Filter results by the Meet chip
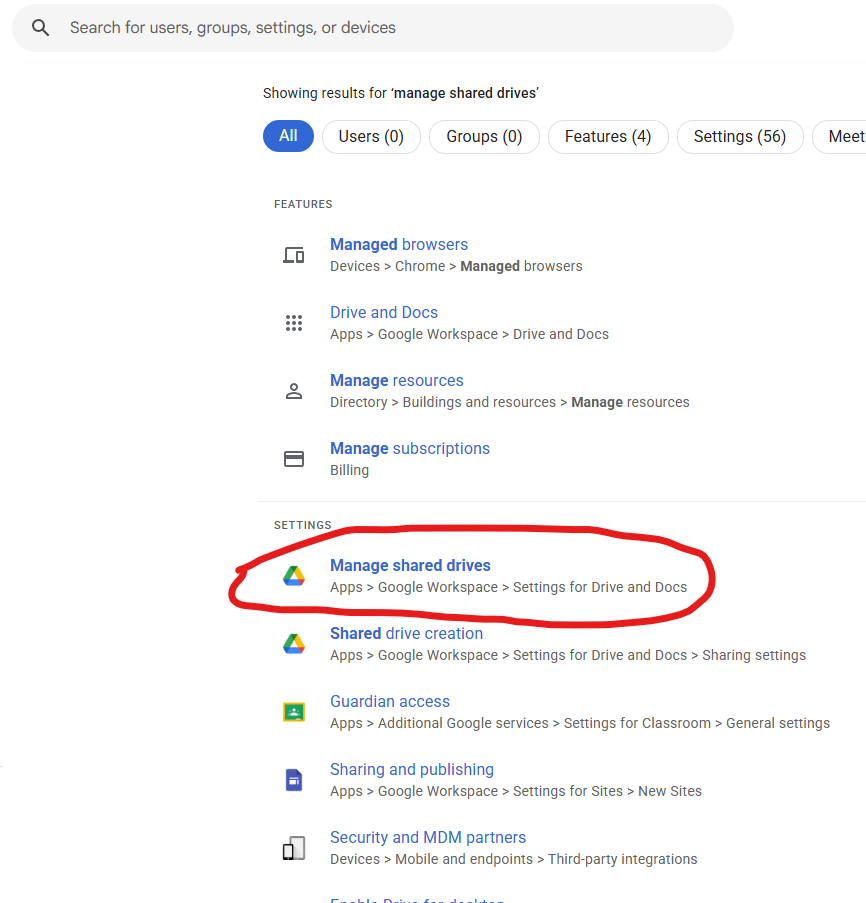The height and width of the screenshot is (903, 866). [x=840, y=136]
